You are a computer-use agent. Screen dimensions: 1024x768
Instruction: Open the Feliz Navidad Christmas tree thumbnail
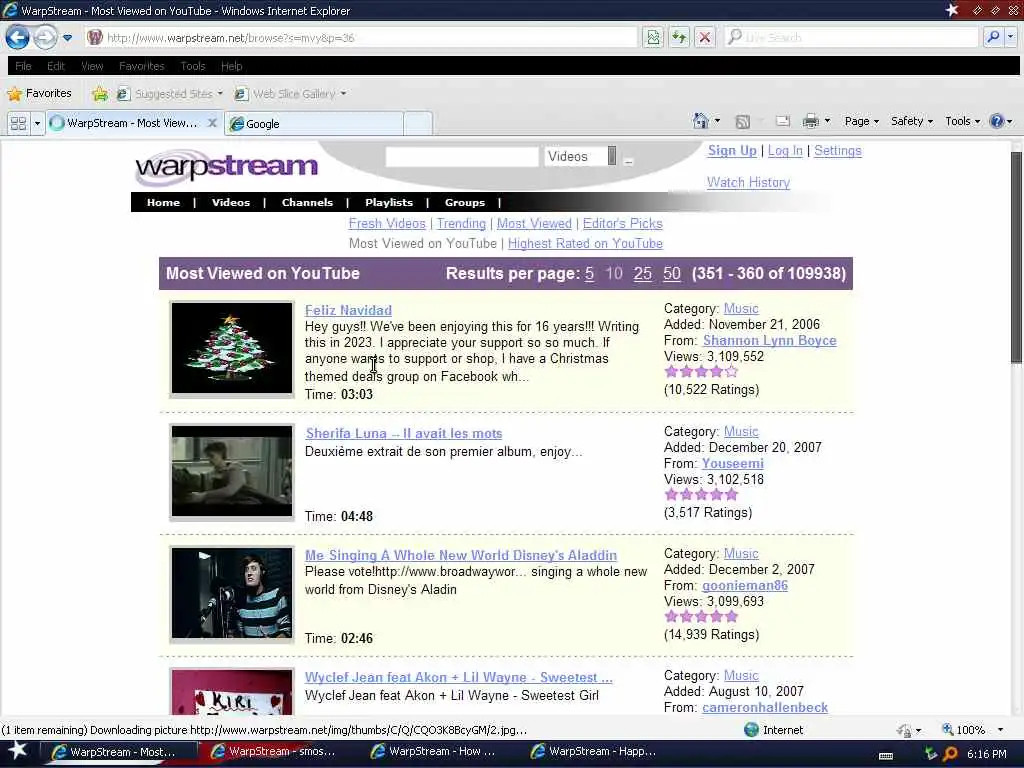click(x=232, y=349)
